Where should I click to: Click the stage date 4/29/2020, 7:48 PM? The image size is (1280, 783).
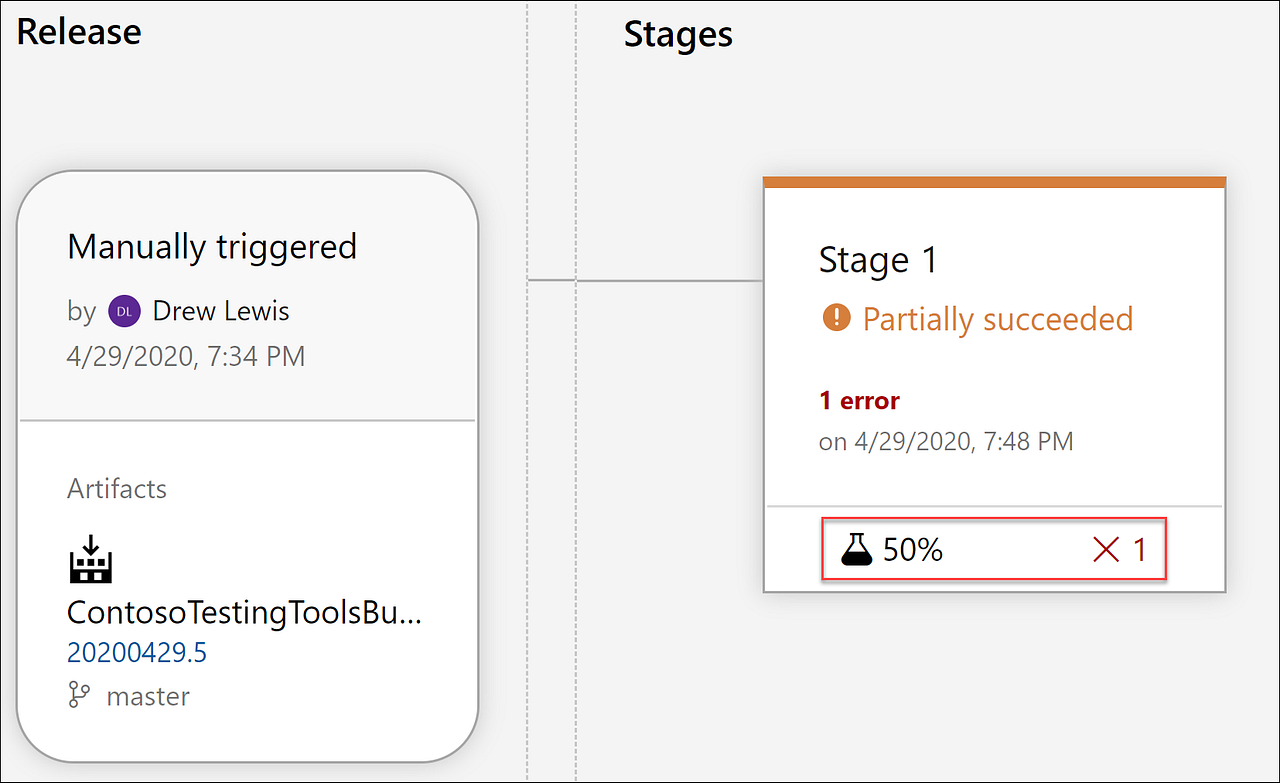pyautogui.click(x=946, y=441)
